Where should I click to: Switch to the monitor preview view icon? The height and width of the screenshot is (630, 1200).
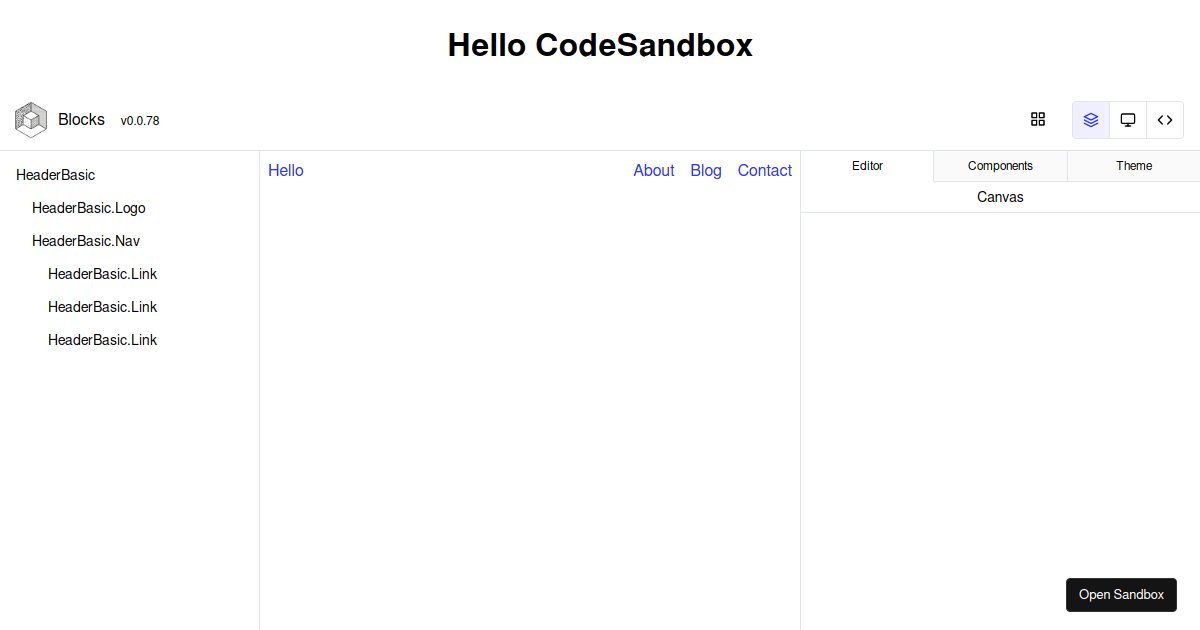(x=1127, y=119)
